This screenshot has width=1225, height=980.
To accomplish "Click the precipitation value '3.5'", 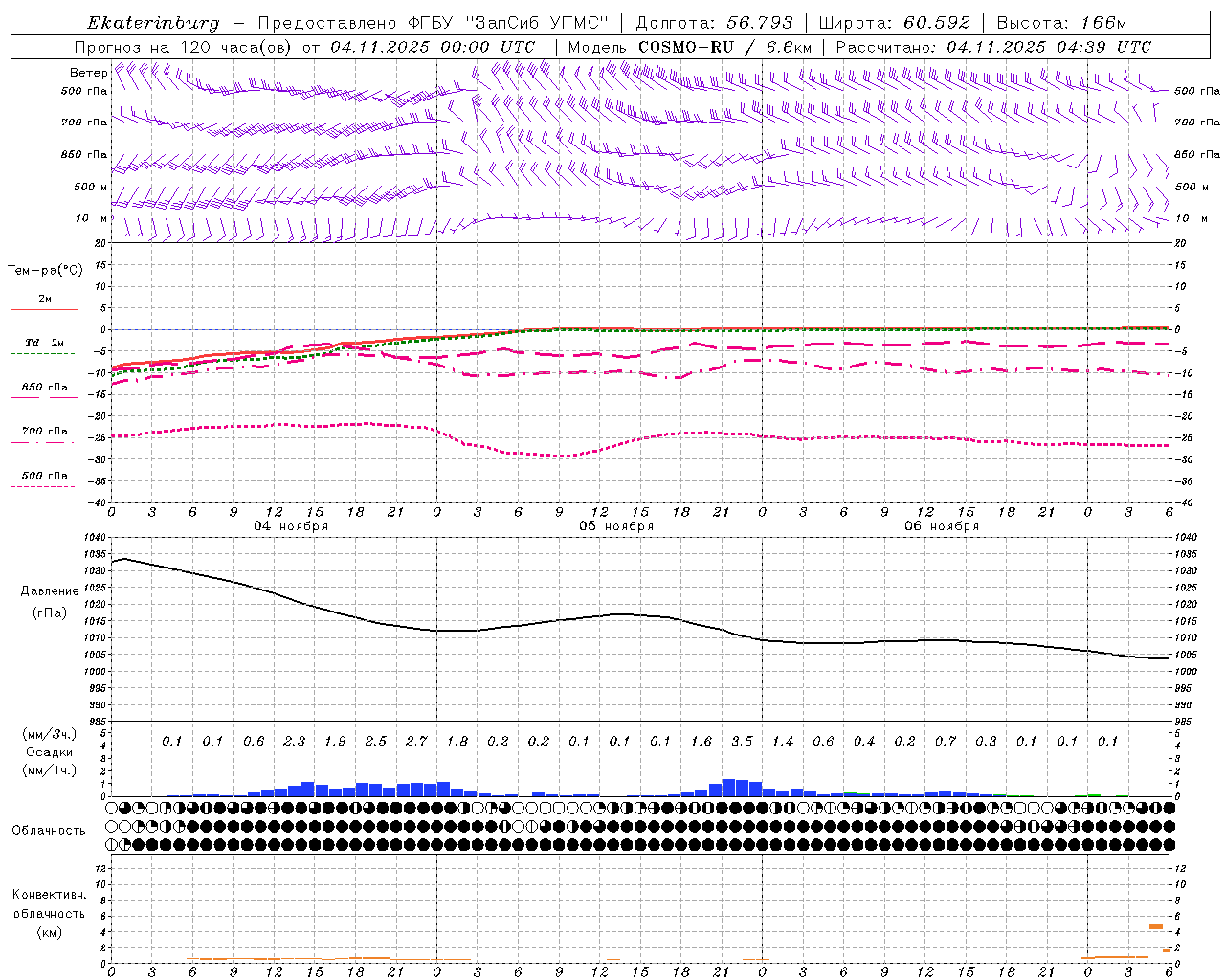I will click(742, 741).
